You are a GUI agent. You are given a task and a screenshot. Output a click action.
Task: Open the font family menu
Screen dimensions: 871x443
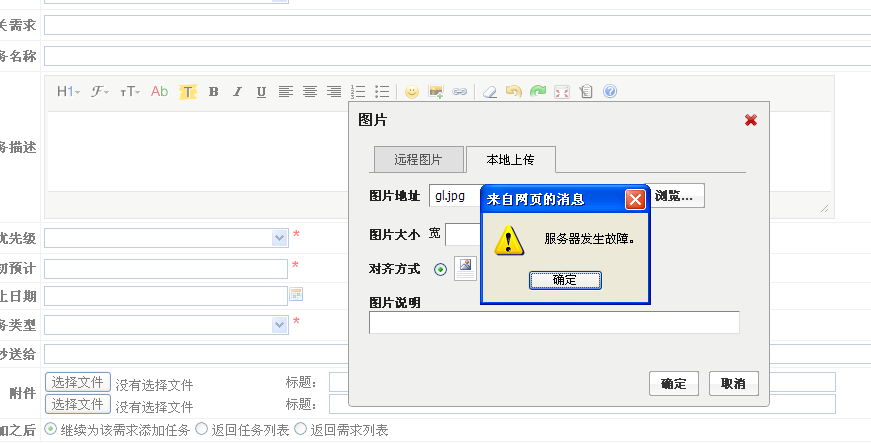coord(99,92)
